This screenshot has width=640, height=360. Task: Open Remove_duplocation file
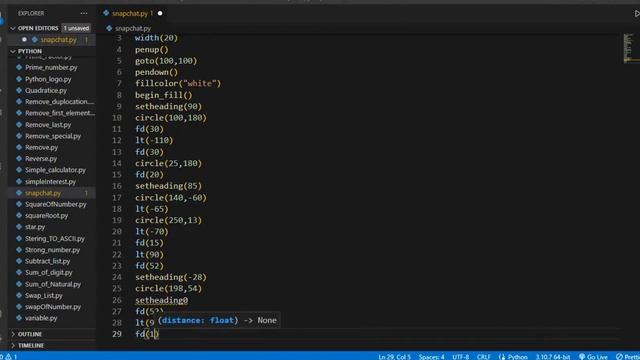pyautogui.click(x=59, y=102)
